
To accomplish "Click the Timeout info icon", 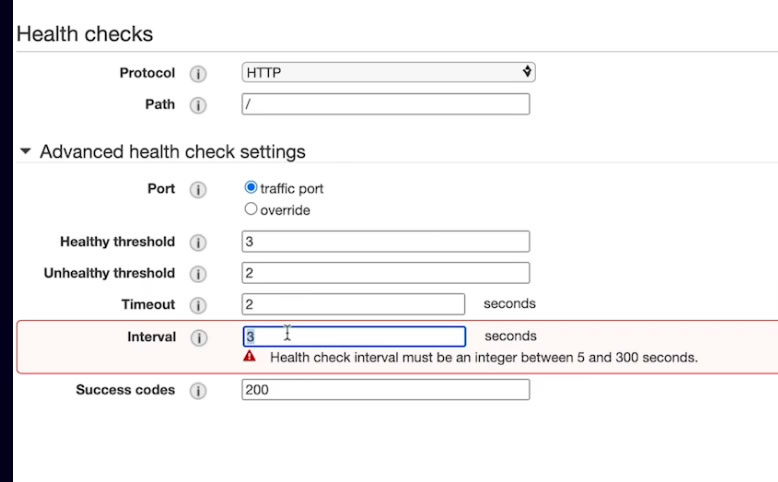I will point(198,305).
